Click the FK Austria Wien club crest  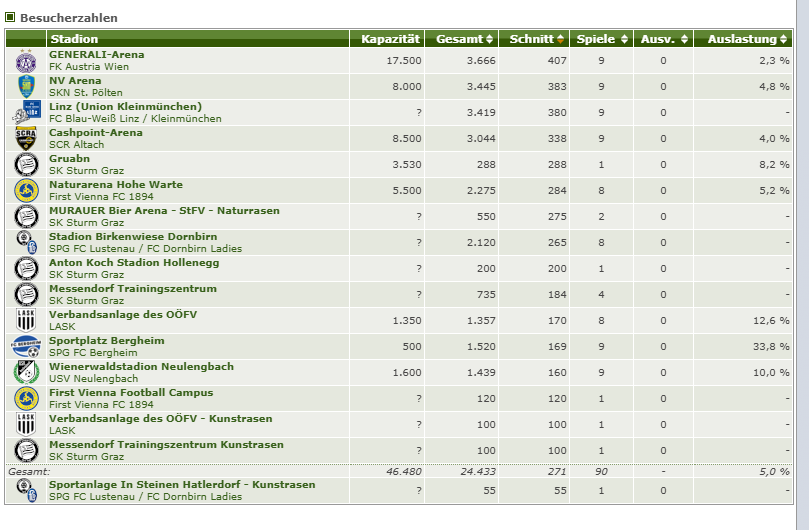(26, 61)
